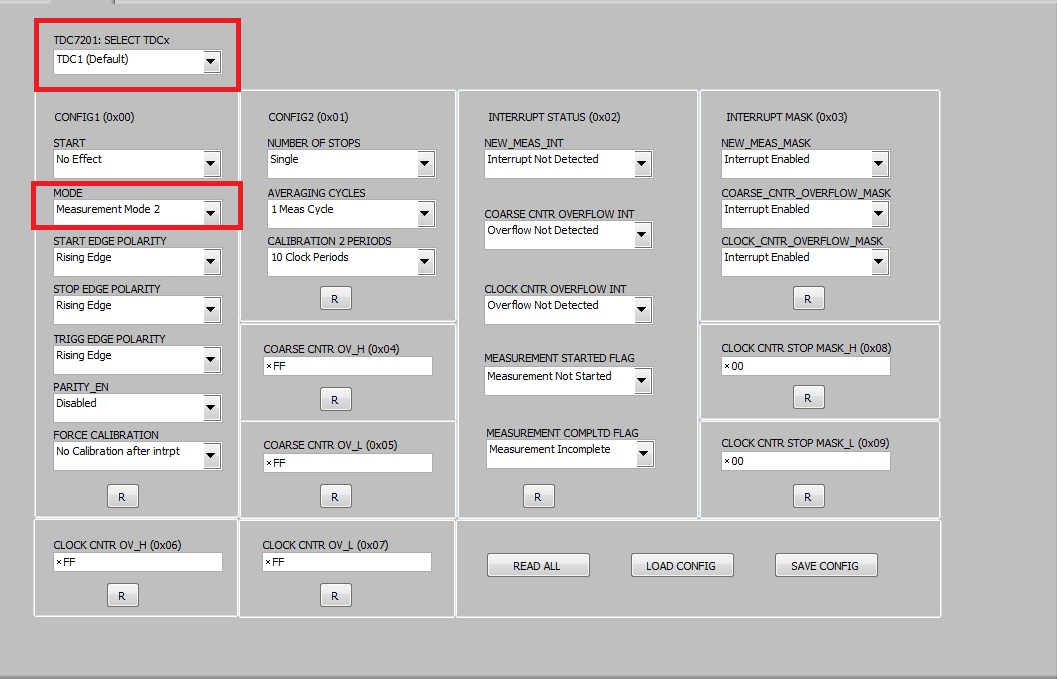
Task: Expand the MODE dropdown showing Measurement Mode 2
Action: coord(210,212)
